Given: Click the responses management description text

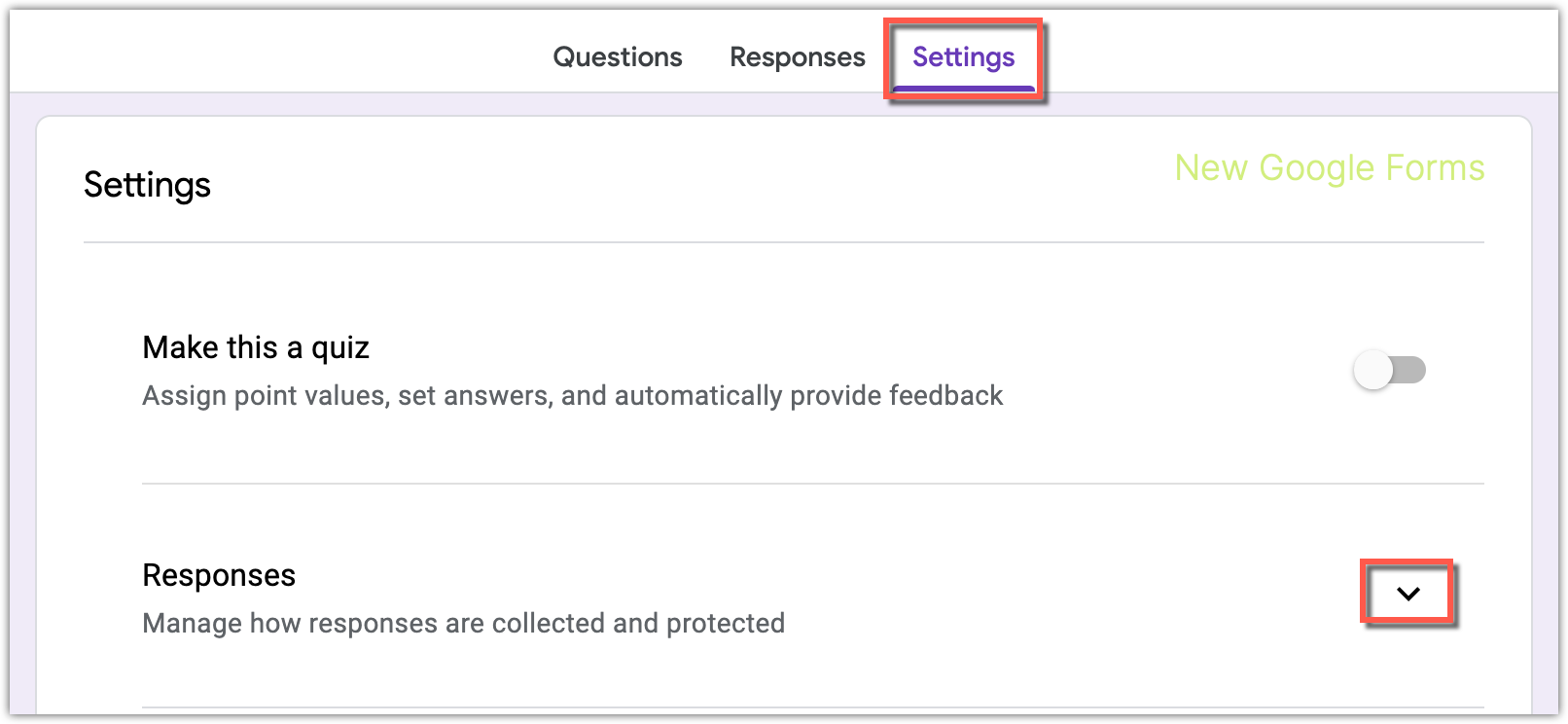Looking at the screenshot, I should click(463, 623).
